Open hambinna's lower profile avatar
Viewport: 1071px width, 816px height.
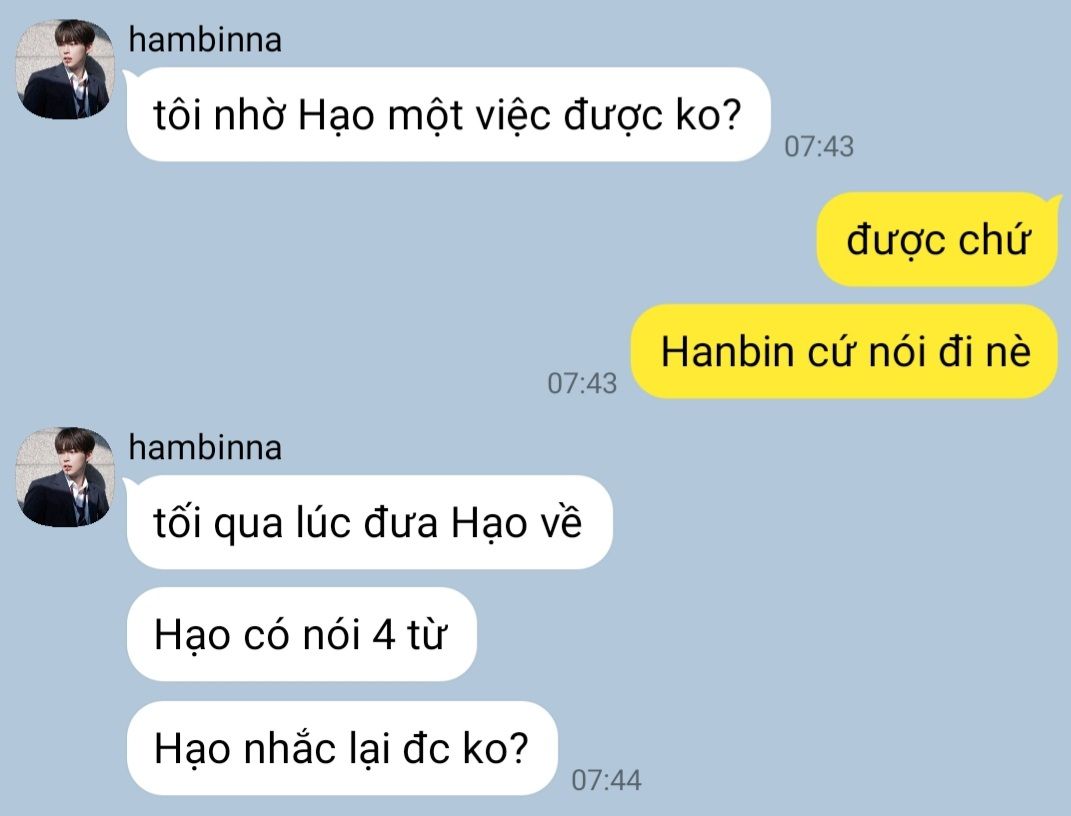tap(65, 477)
